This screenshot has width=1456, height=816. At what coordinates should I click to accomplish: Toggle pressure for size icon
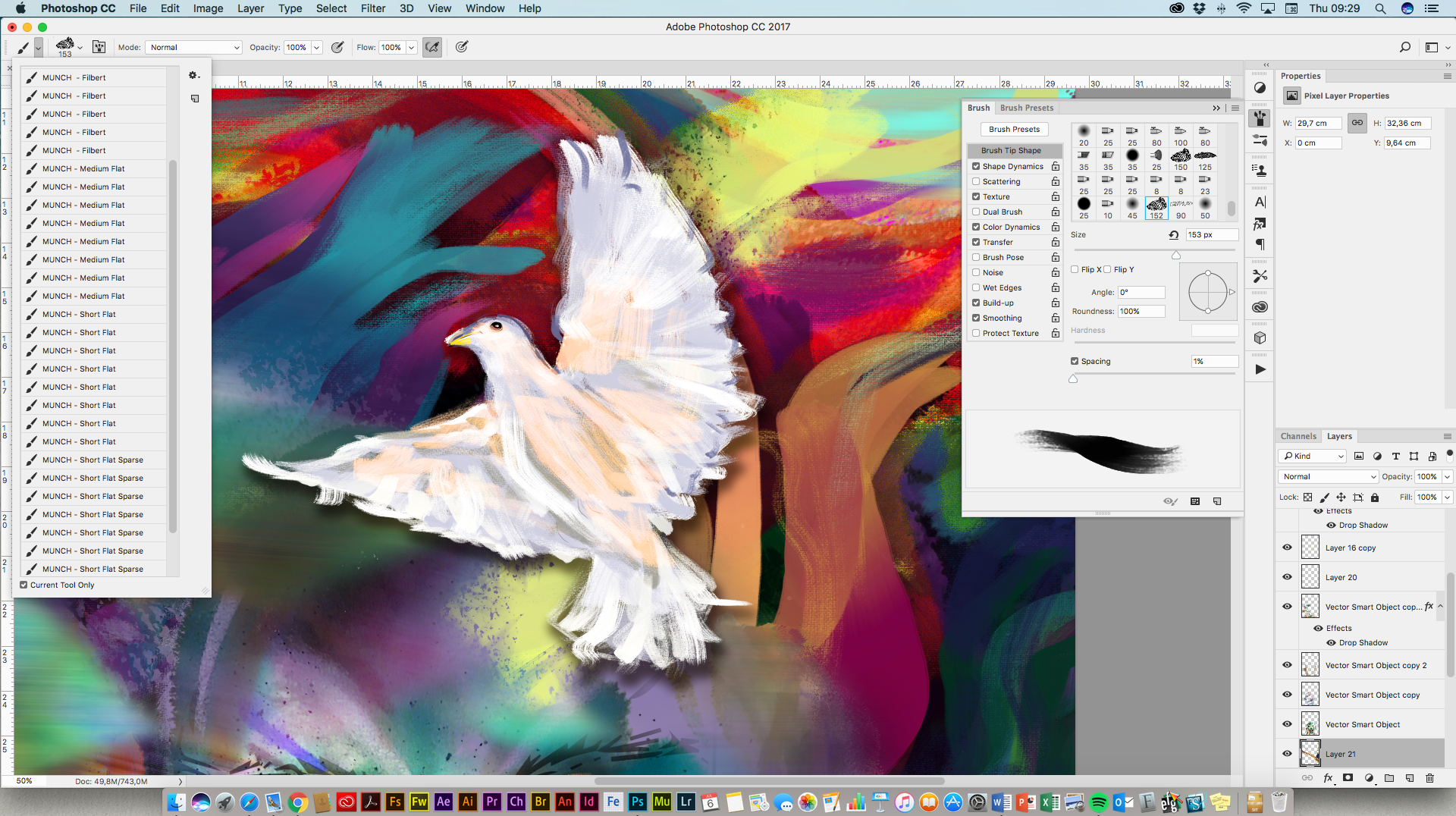tap(461, 47)
